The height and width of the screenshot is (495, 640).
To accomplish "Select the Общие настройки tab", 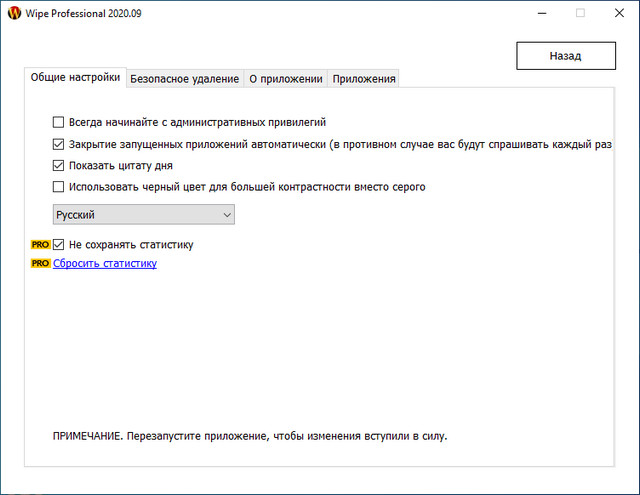I will (x=76, y=78).
